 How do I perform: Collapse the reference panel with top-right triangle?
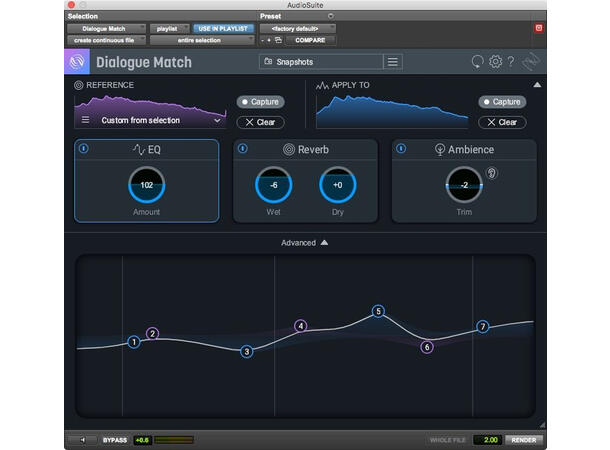click(537, 85)
